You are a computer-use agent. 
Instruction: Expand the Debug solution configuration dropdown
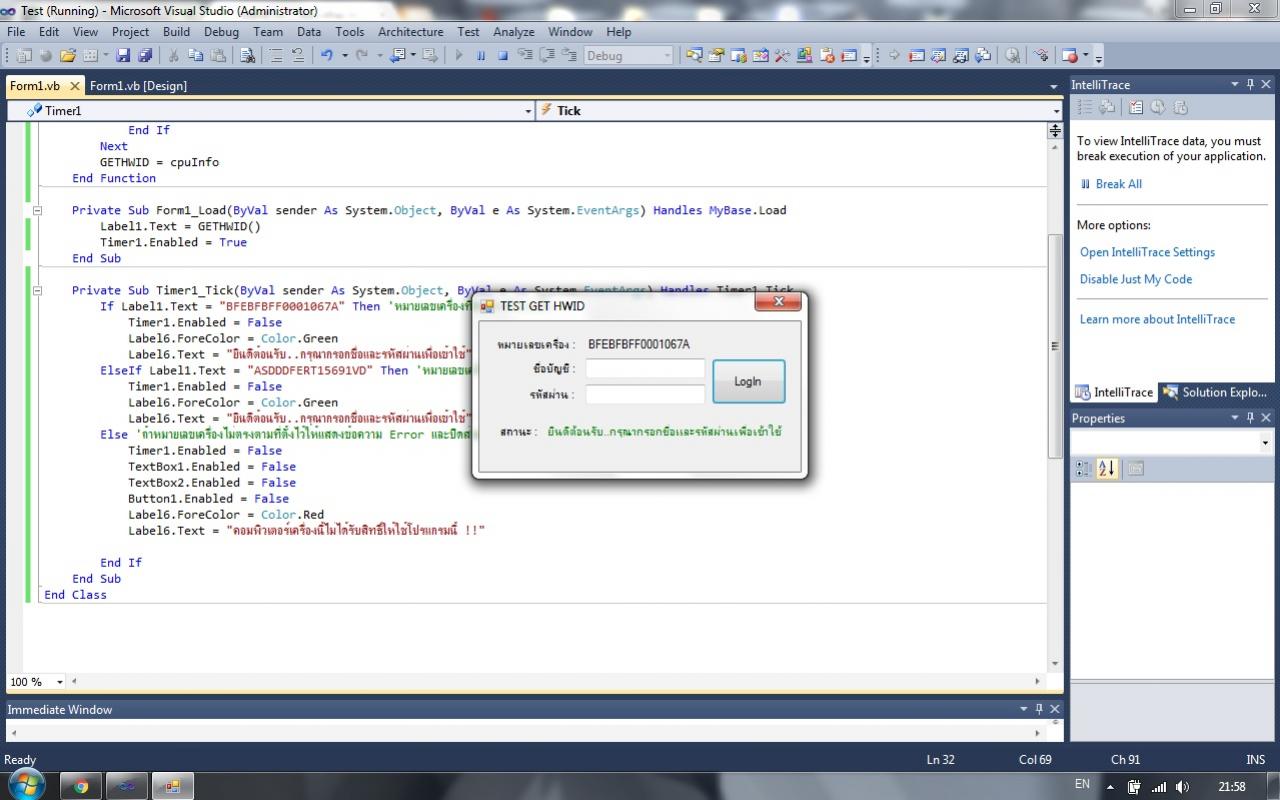pyautogui.click(x=667, y=56)
